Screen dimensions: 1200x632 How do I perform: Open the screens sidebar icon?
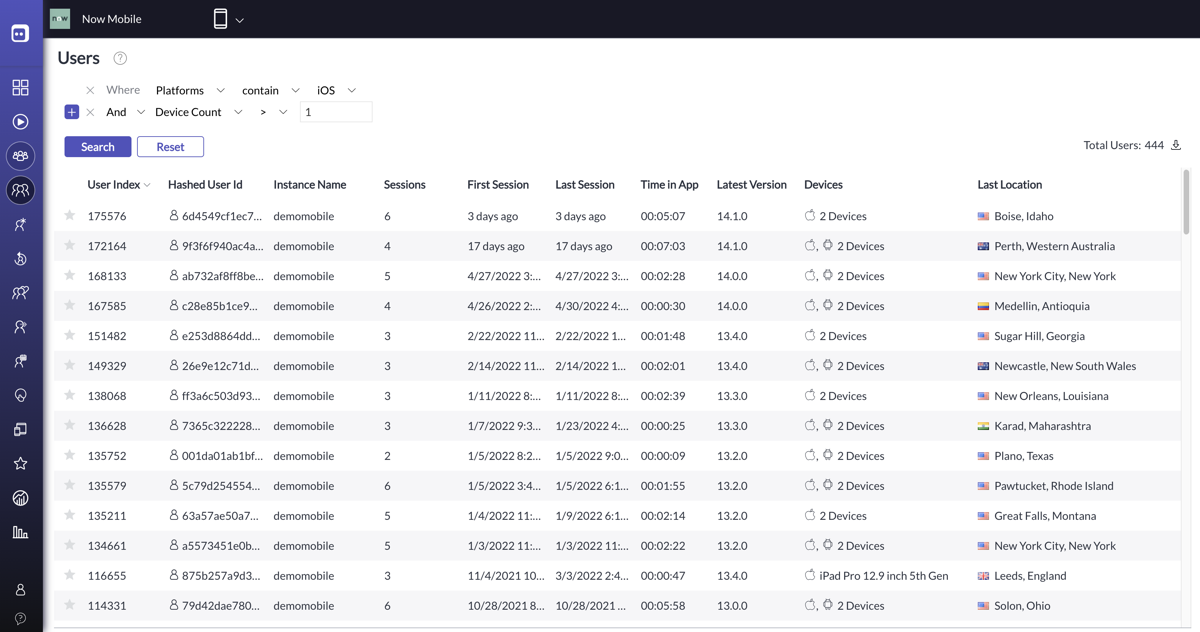point(20,430)
